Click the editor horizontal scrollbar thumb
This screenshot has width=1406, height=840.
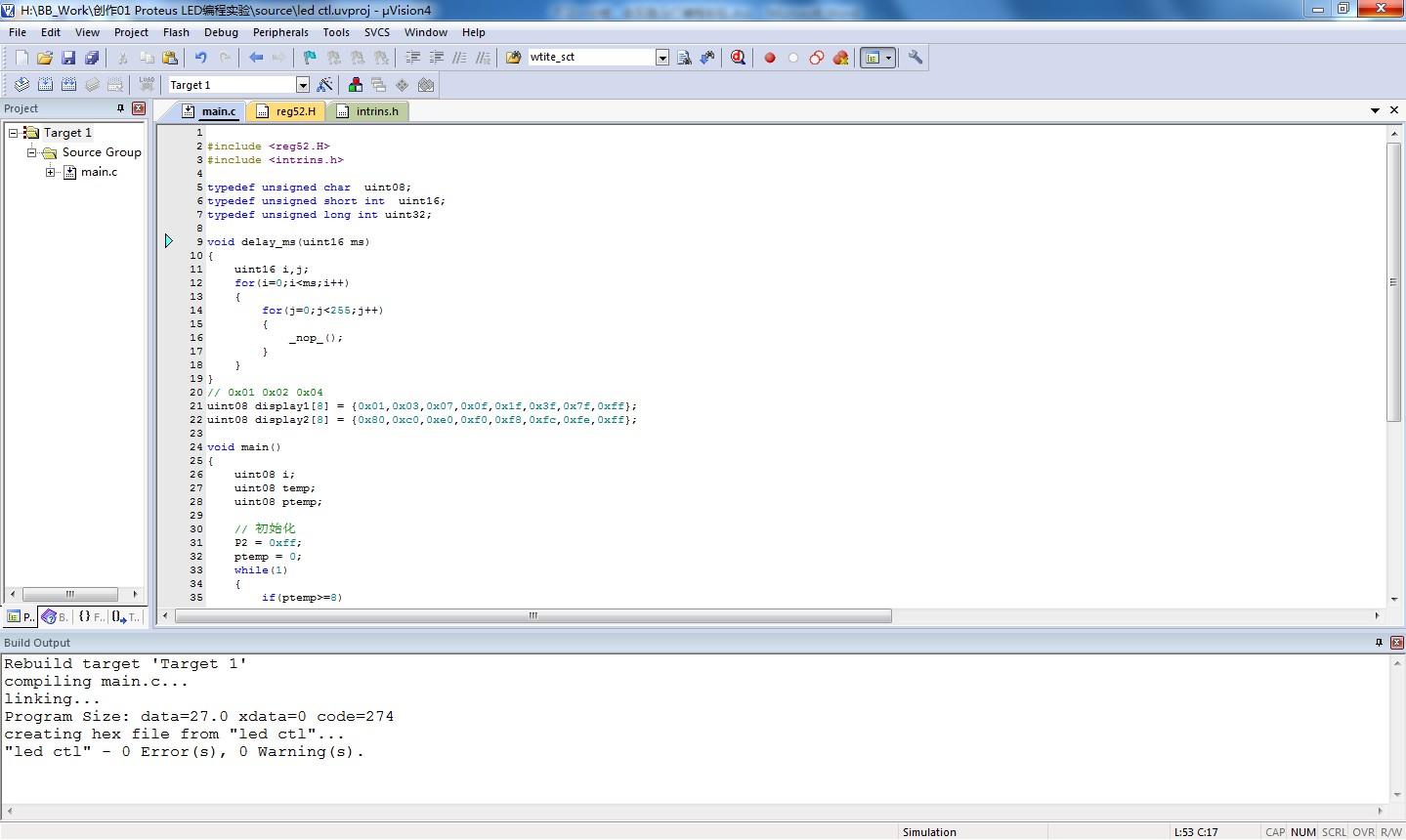pos(533,616)
